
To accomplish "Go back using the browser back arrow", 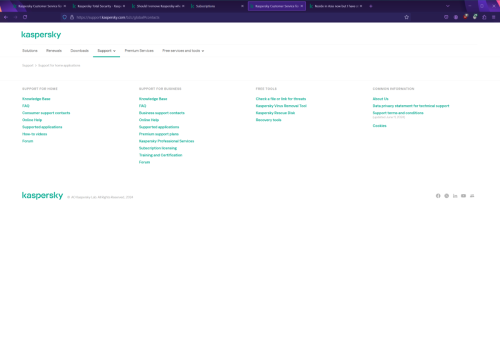I will (6, 17).
